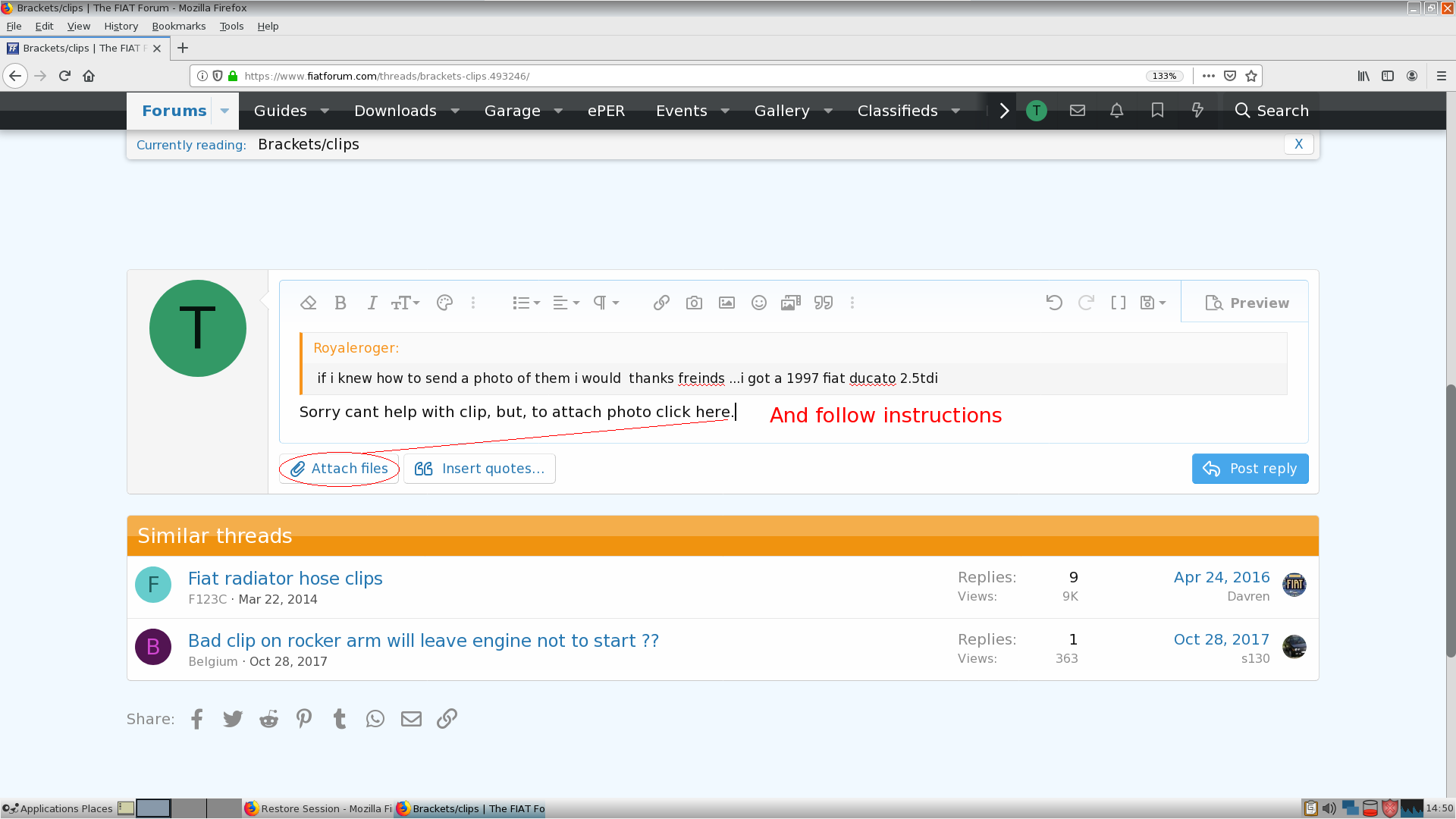The width and height of the screenshot is (1456, 819).
Task: Share thread by Email icon
Action: coord(411,719)
